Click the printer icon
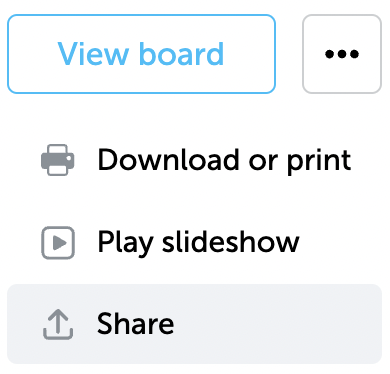This screenshot has height=374, width=390. [x=58, y=160]
